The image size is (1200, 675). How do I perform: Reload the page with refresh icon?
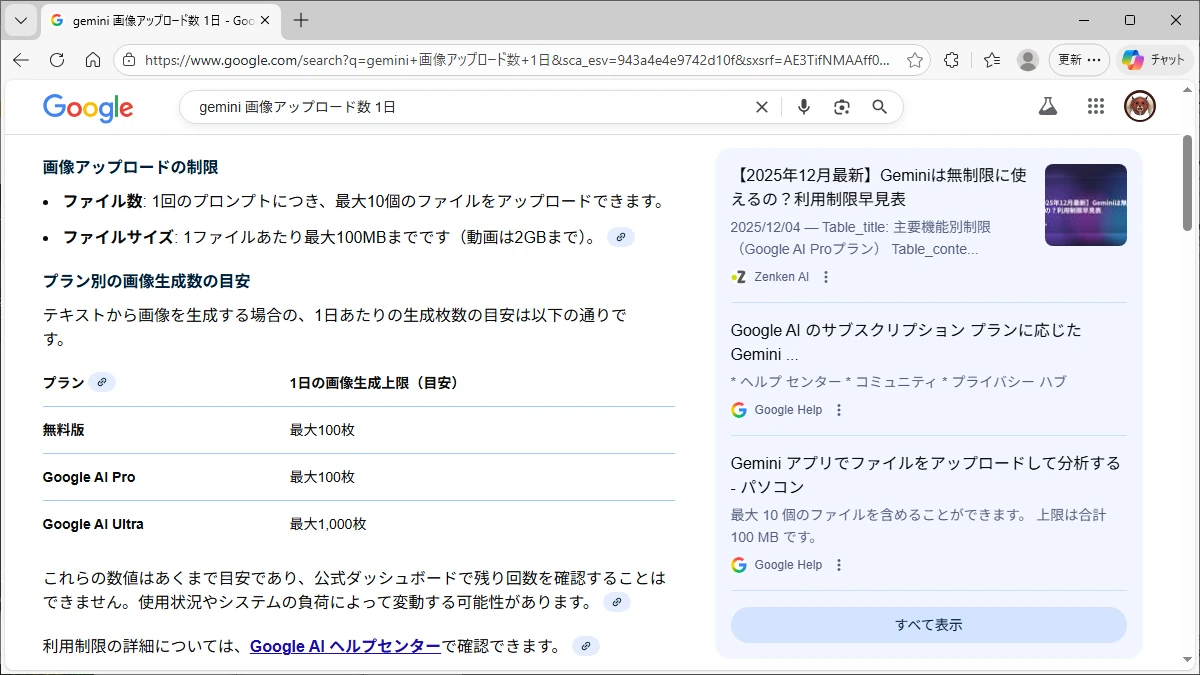(57, 60)
